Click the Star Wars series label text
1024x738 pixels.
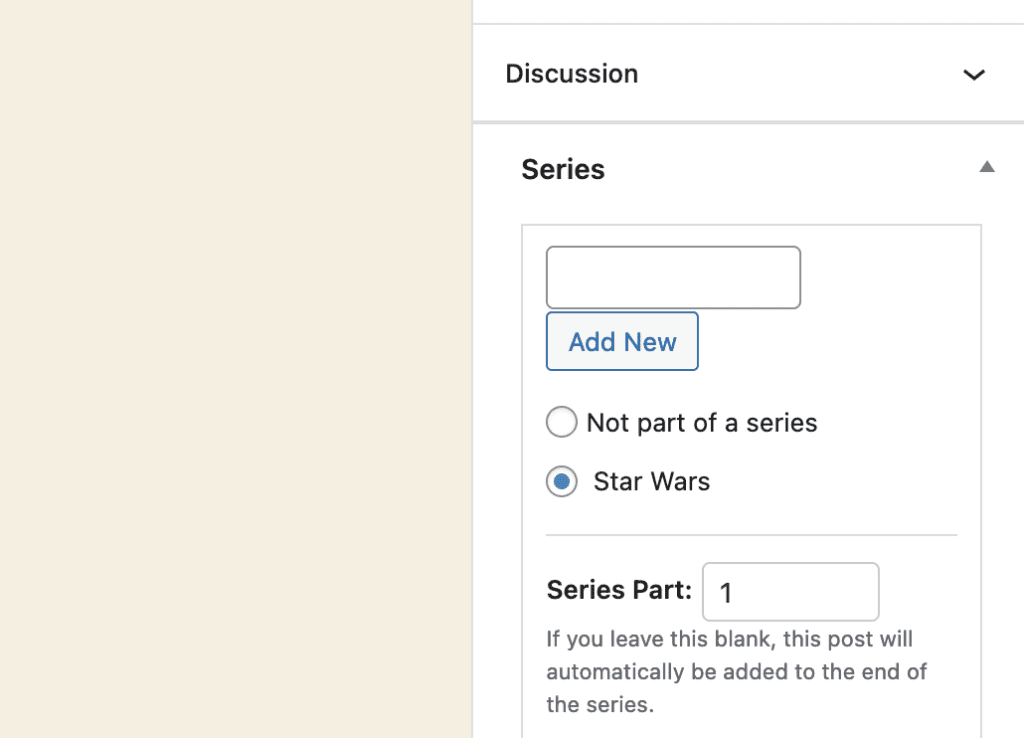coord(650,481)
